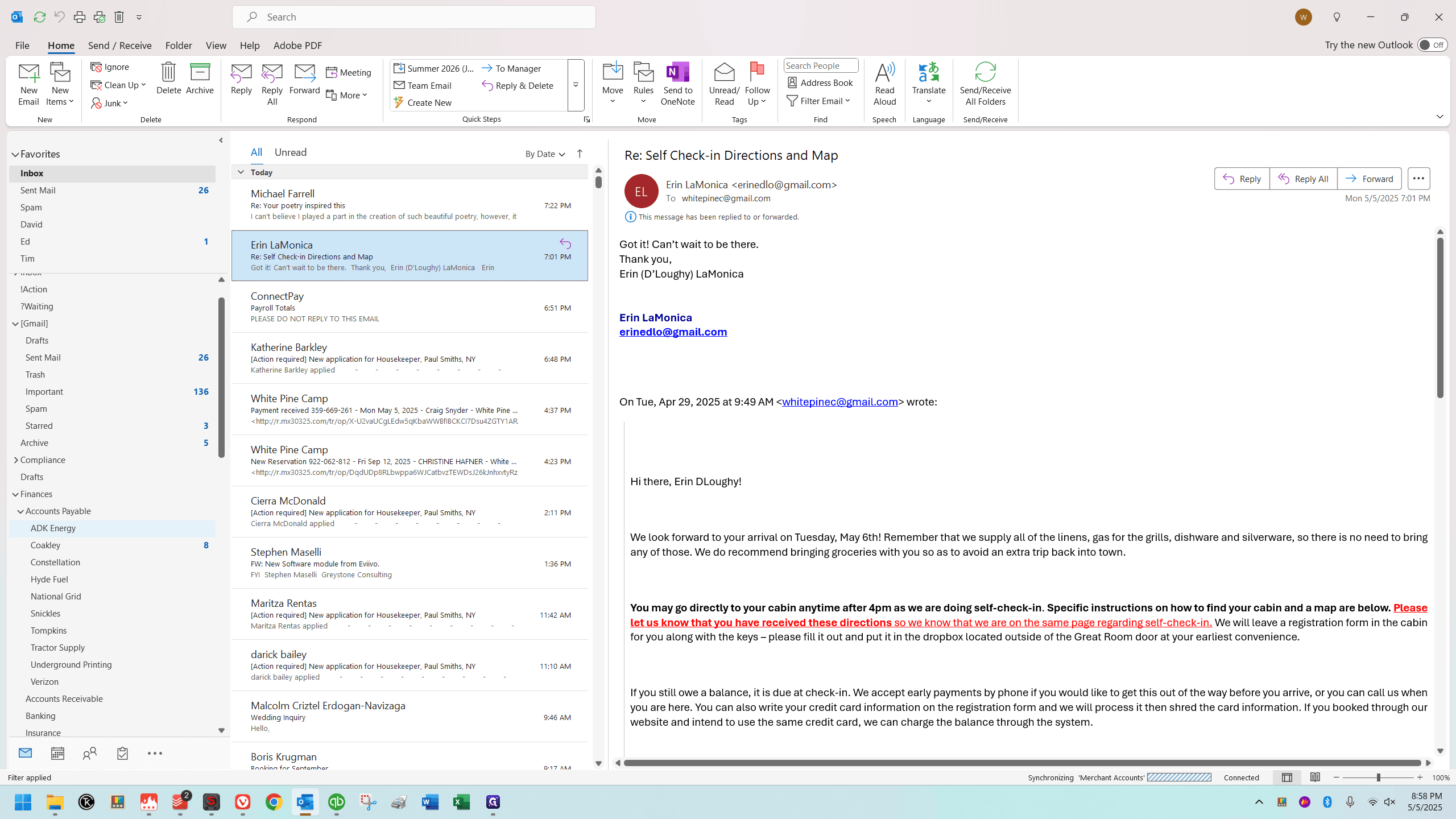Open Coming Soon lightbulb icon
Image resolution: width=1456 pixels, height=819 pixels.
[1337, 17]
